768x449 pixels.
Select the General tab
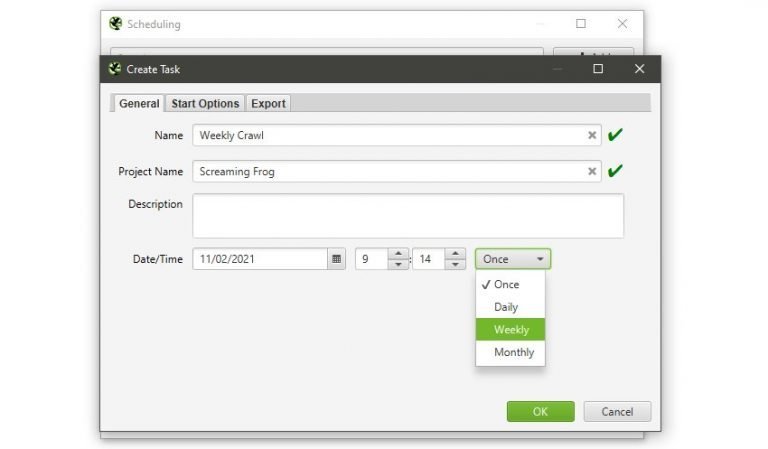[x=139, y=103]
